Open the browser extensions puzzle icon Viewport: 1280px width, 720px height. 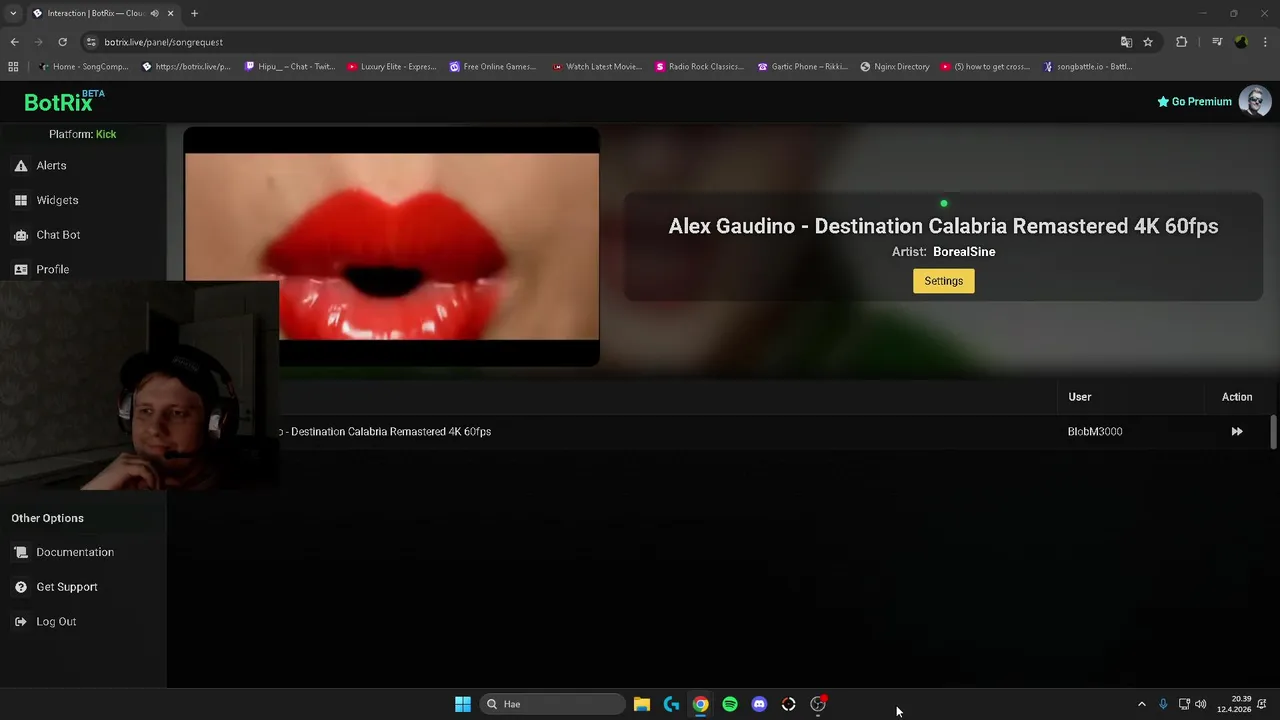pos(1182,42)
